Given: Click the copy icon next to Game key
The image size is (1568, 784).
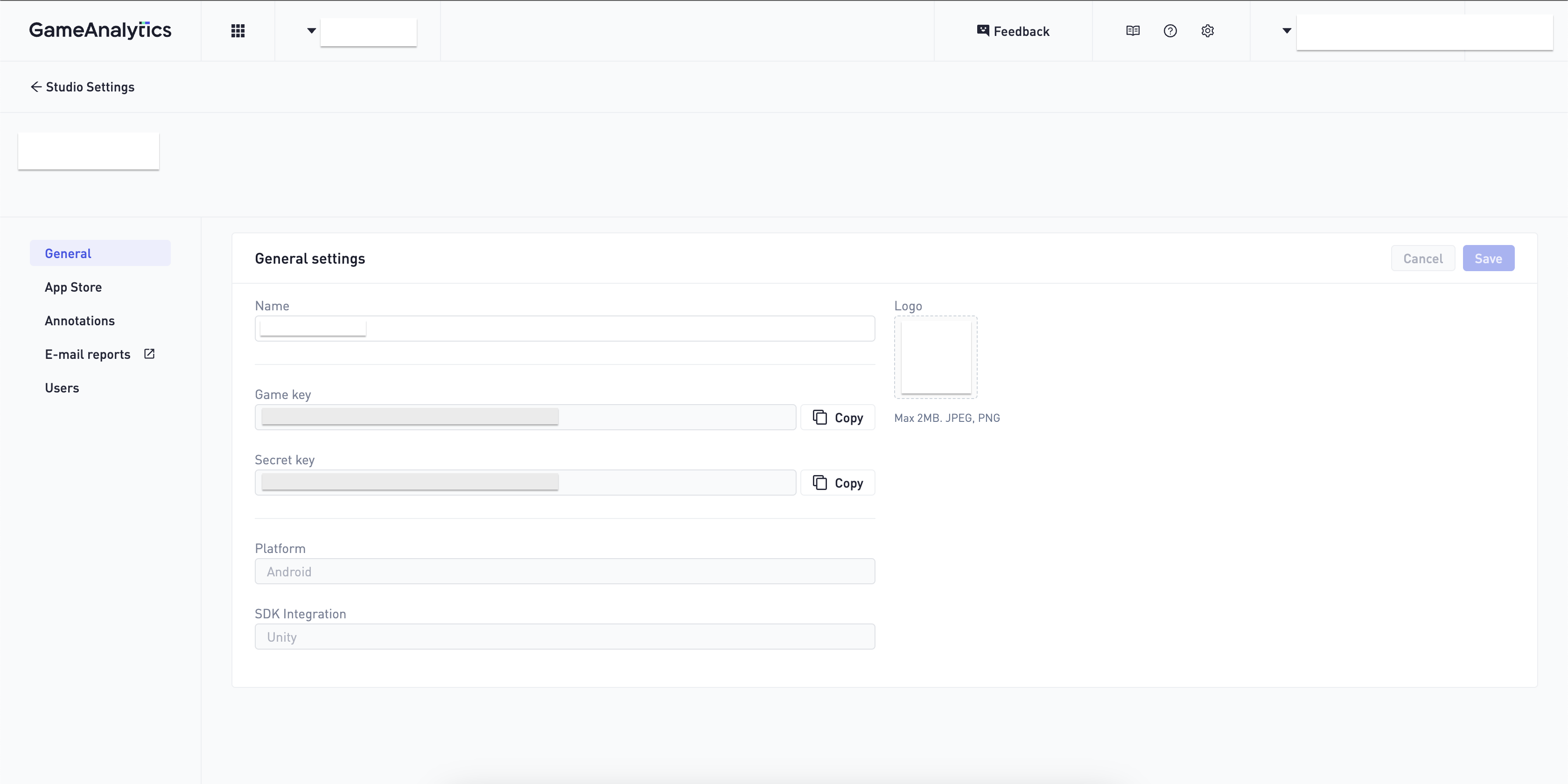Looking at the screenshot, I should [820, 418].
